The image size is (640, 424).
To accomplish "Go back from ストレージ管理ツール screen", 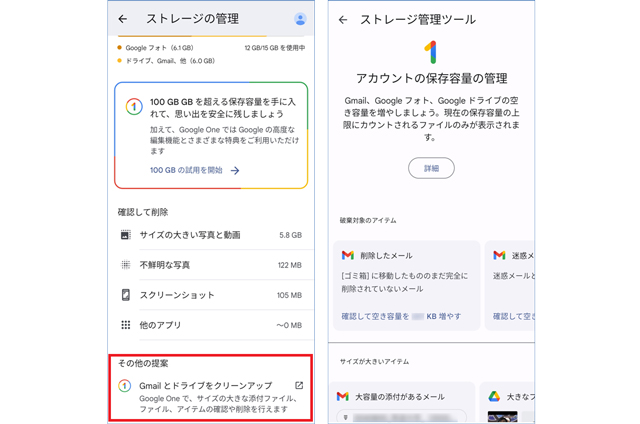I will [343, 20].
